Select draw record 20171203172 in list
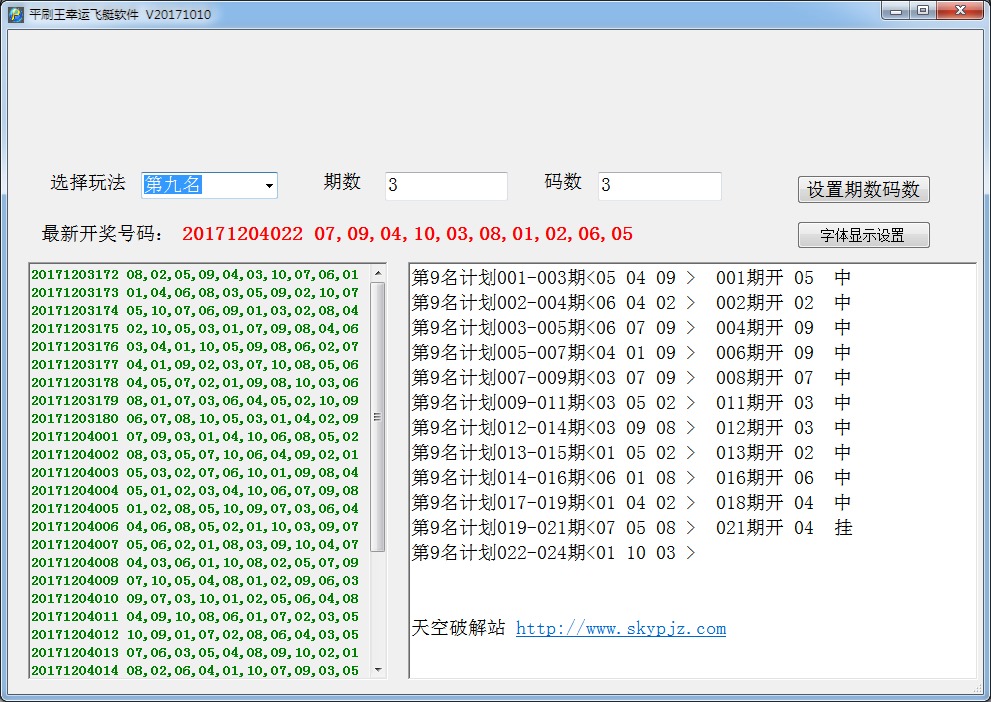 point(194,274)
